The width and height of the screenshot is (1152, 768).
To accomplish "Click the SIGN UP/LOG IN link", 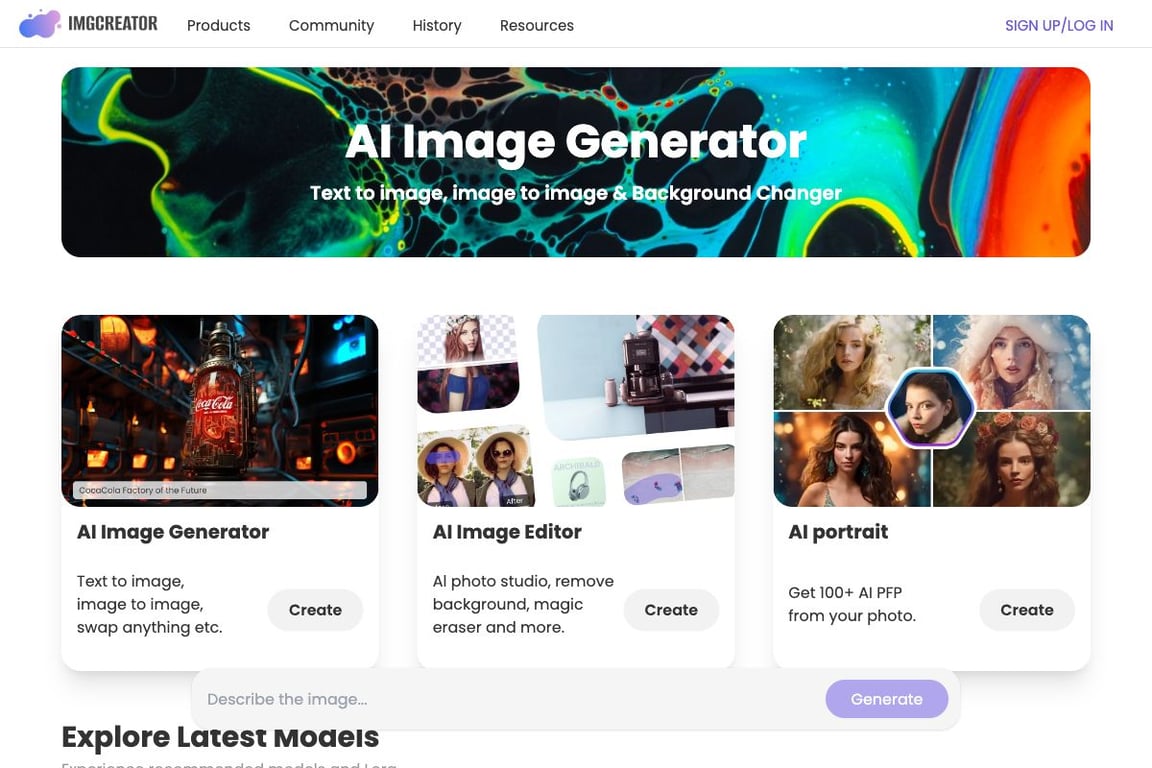I will click(1059, 26).
